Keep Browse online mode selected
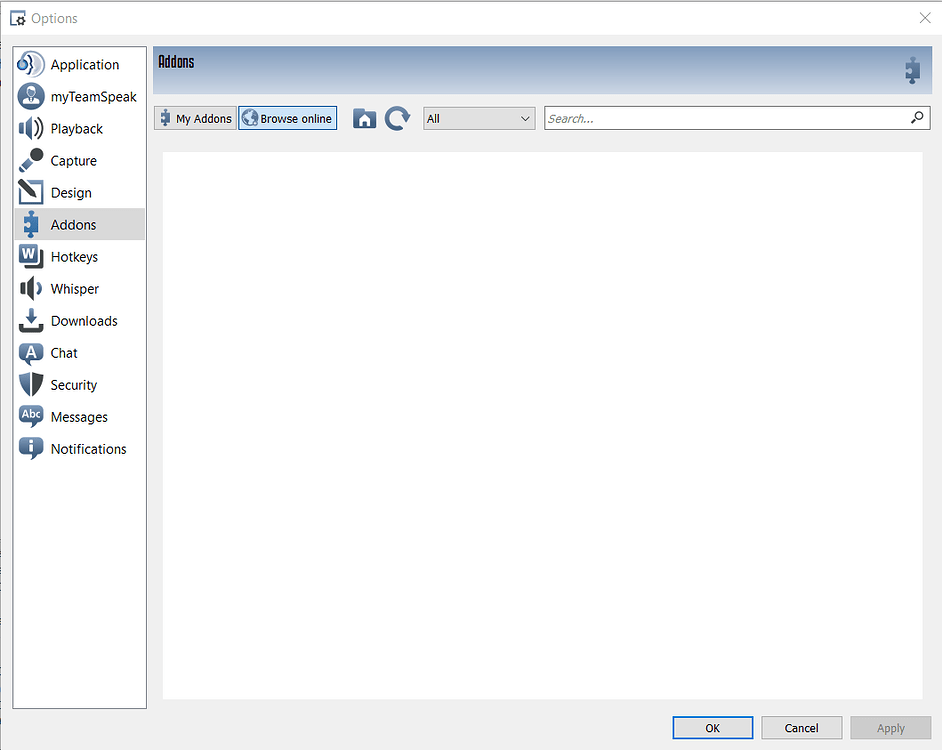This screenshot has height=750, width=942. 287,118
